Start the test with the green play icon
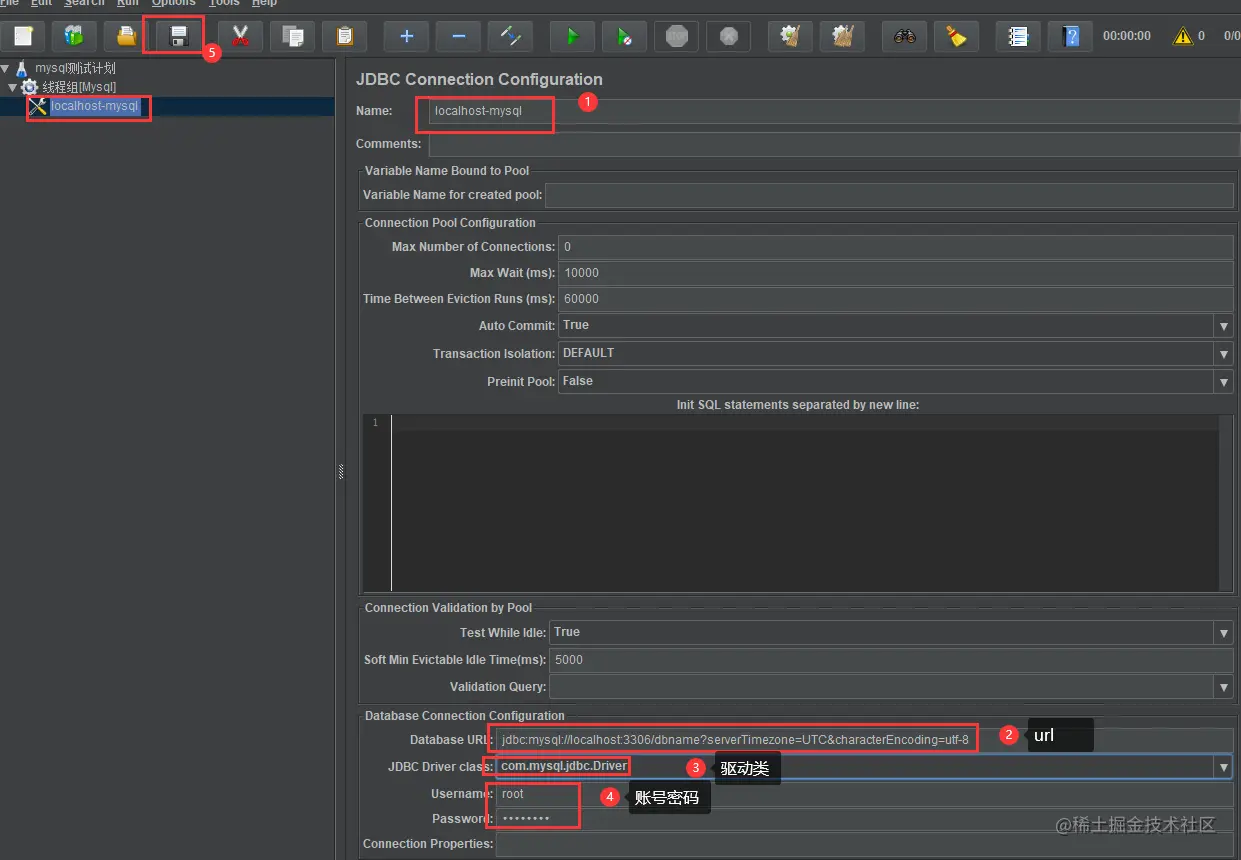The width and height of the screenshot is (1241, 860). pos(572,37)
